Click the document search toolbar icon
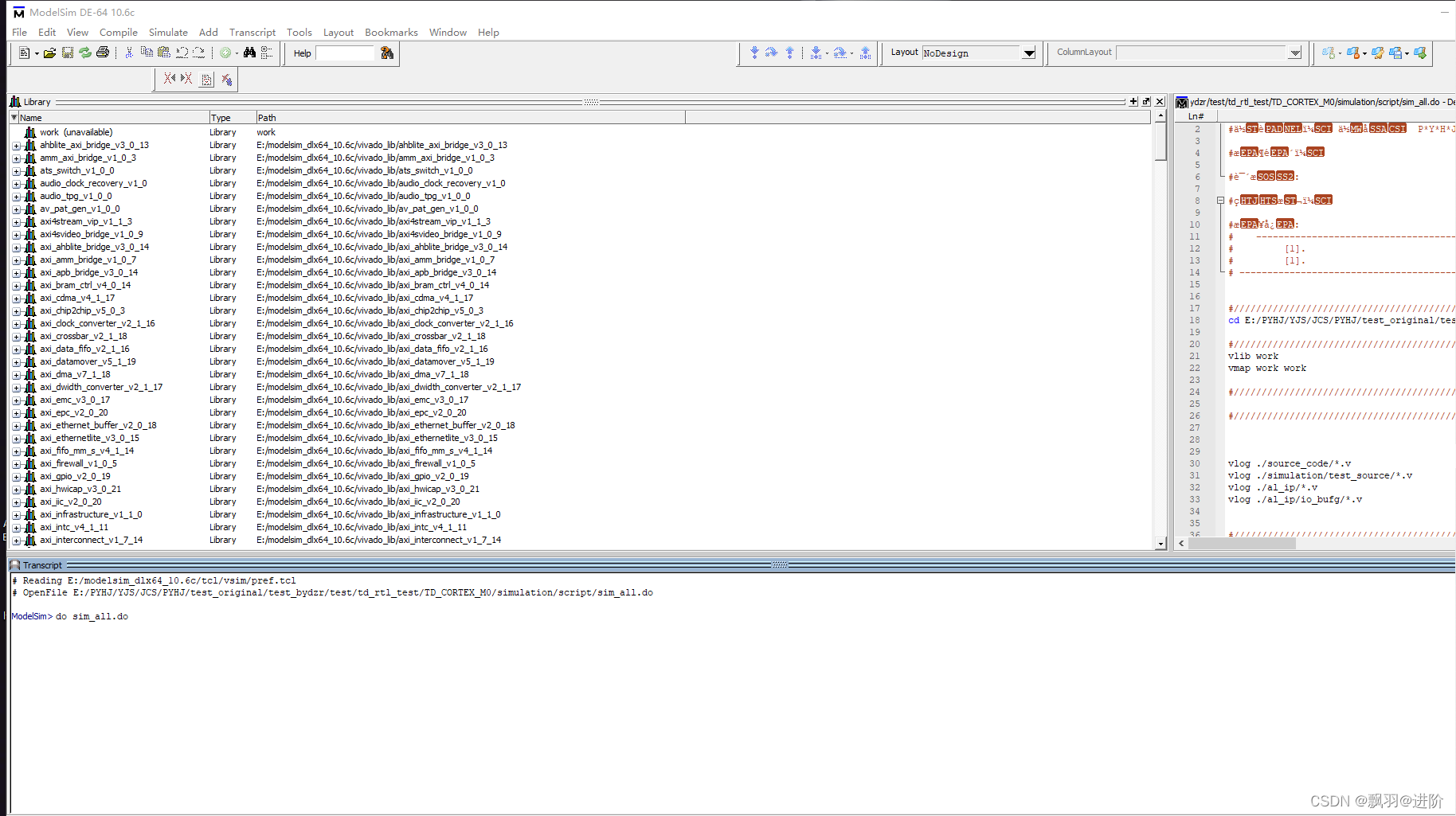This screenshot has height=816, width=1456. point(207,79)
